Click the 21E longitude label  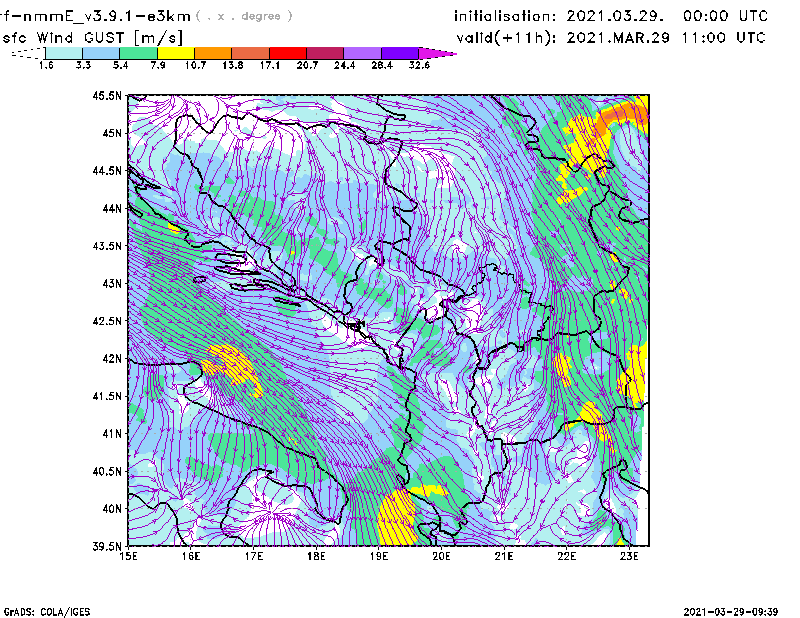point(504,556)
